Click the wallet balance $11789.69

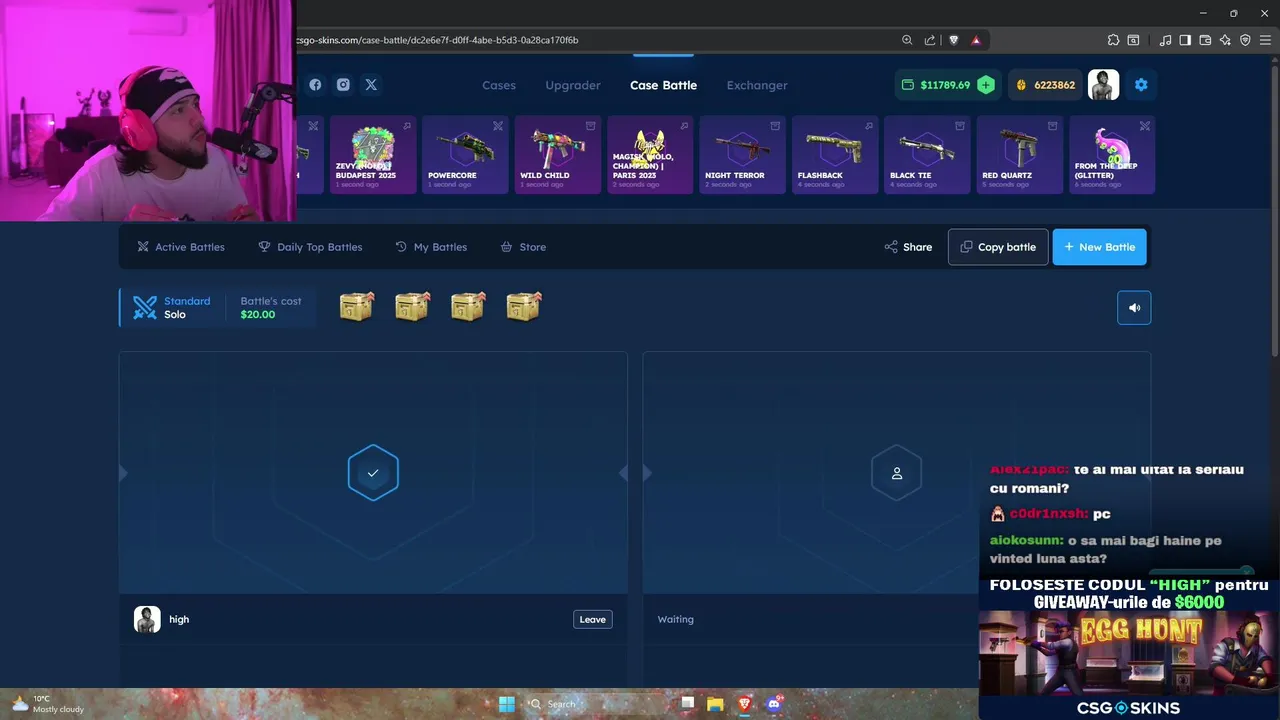(x=936, y=85)
